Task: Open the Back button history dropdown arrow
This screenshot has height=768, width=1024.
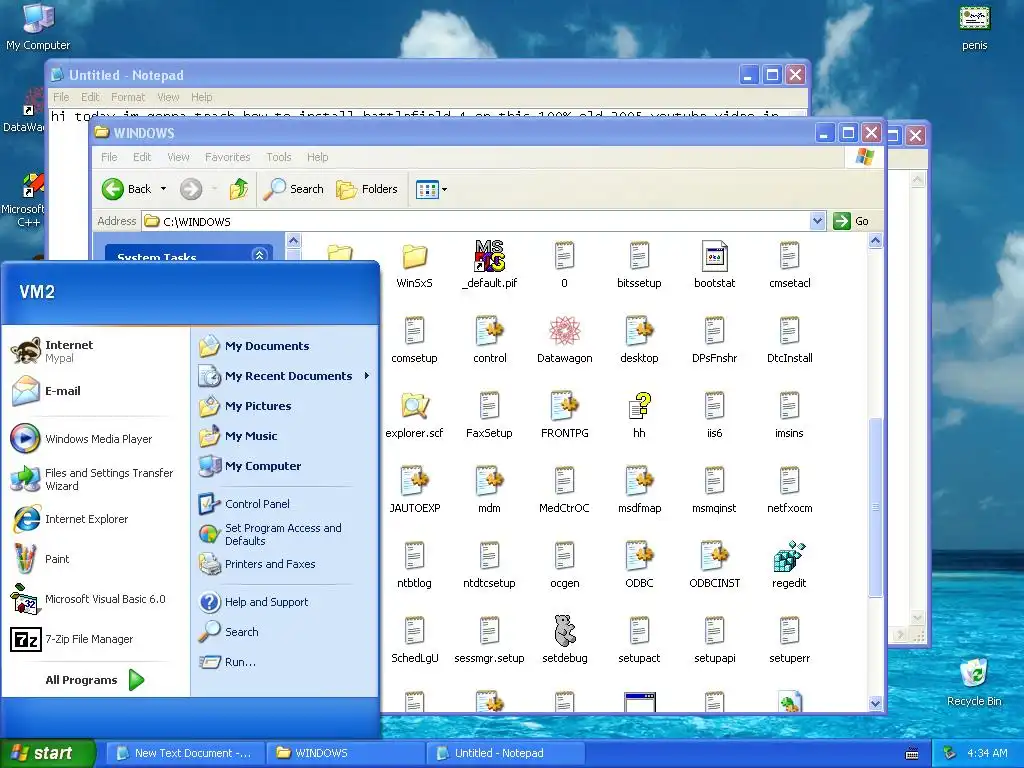Action: [163, 189]
